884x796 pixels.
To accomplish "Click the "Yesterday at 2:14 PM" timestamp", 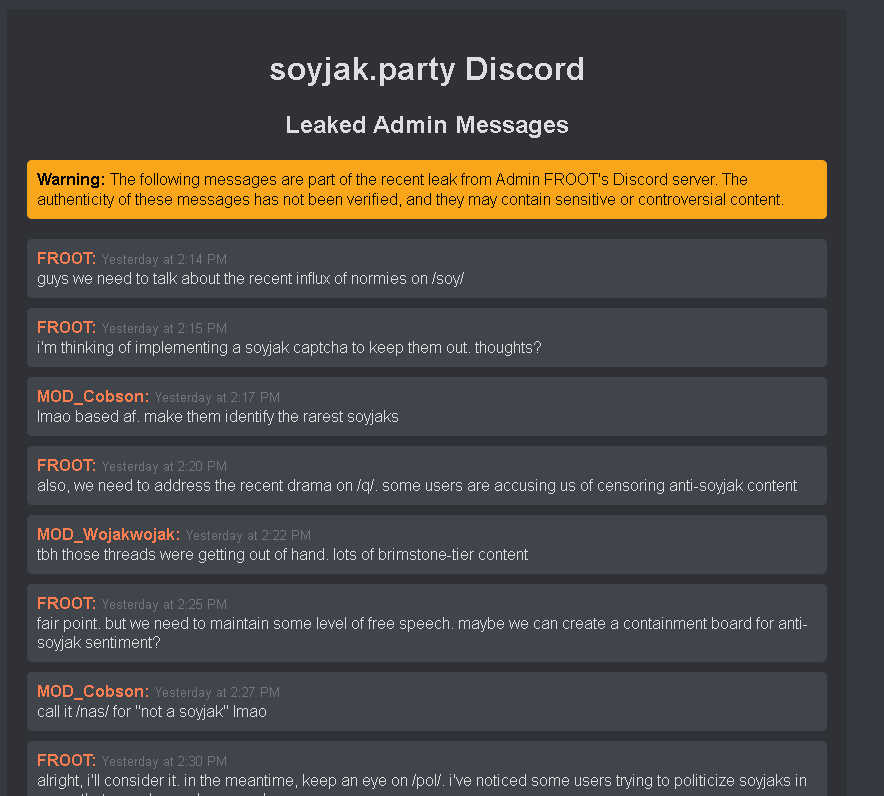I will (x=164, y=260).
